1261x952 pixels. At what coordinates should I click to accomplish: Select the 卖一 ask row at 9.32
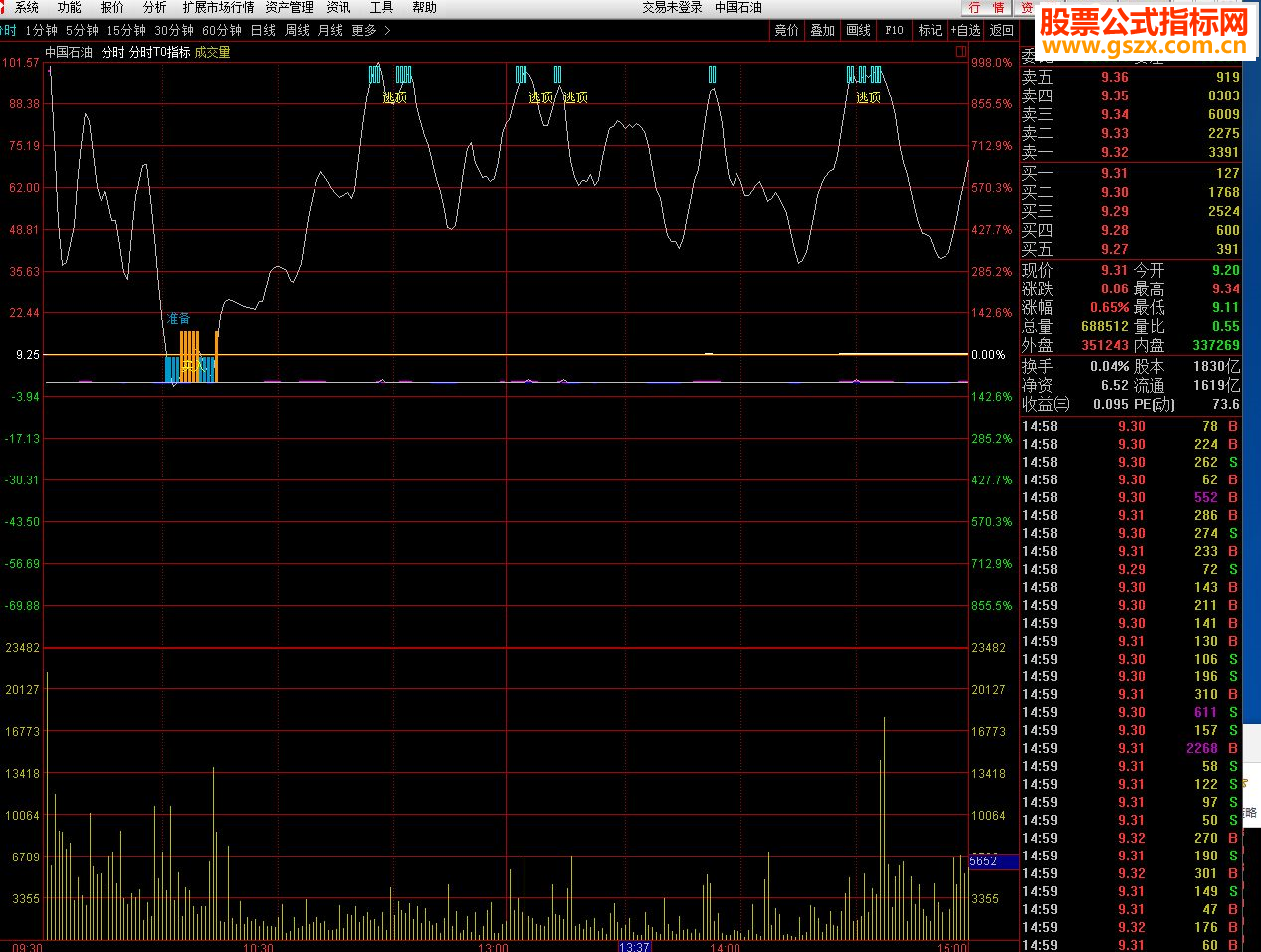[1132, 152]
